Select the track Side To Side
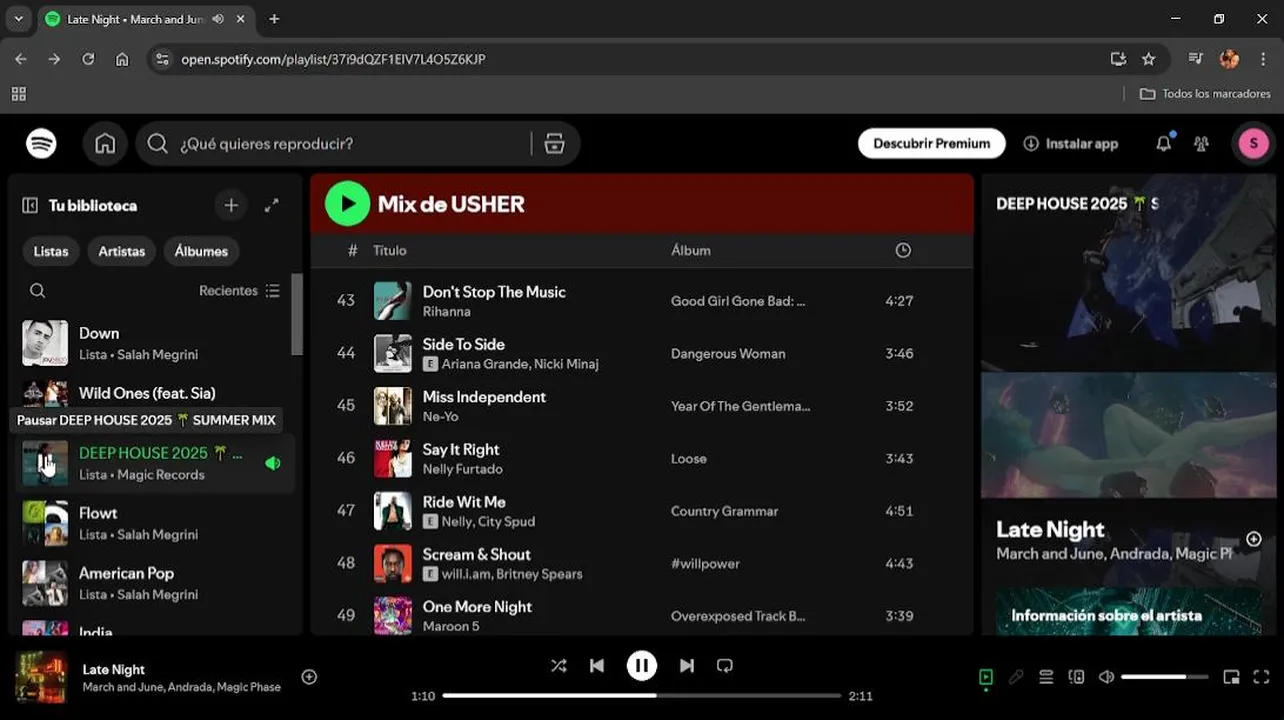 463,344
